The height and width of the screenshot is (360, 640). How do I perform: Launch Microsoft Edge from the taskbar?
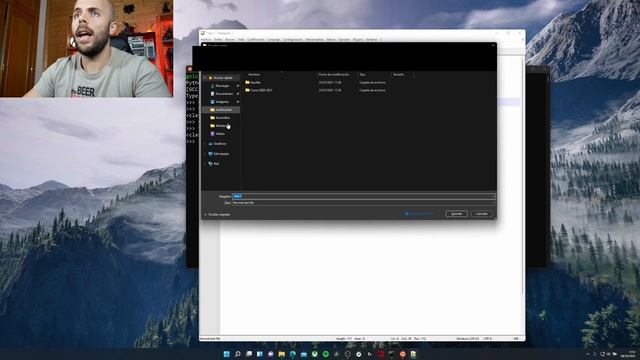pyautogui.click(x=293, y=354)
